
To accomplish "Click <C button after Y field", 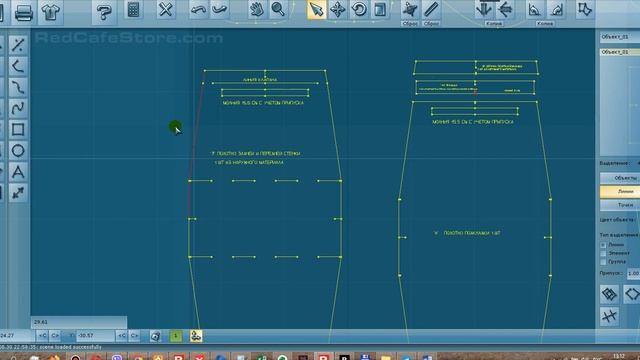I will point(122,336).
